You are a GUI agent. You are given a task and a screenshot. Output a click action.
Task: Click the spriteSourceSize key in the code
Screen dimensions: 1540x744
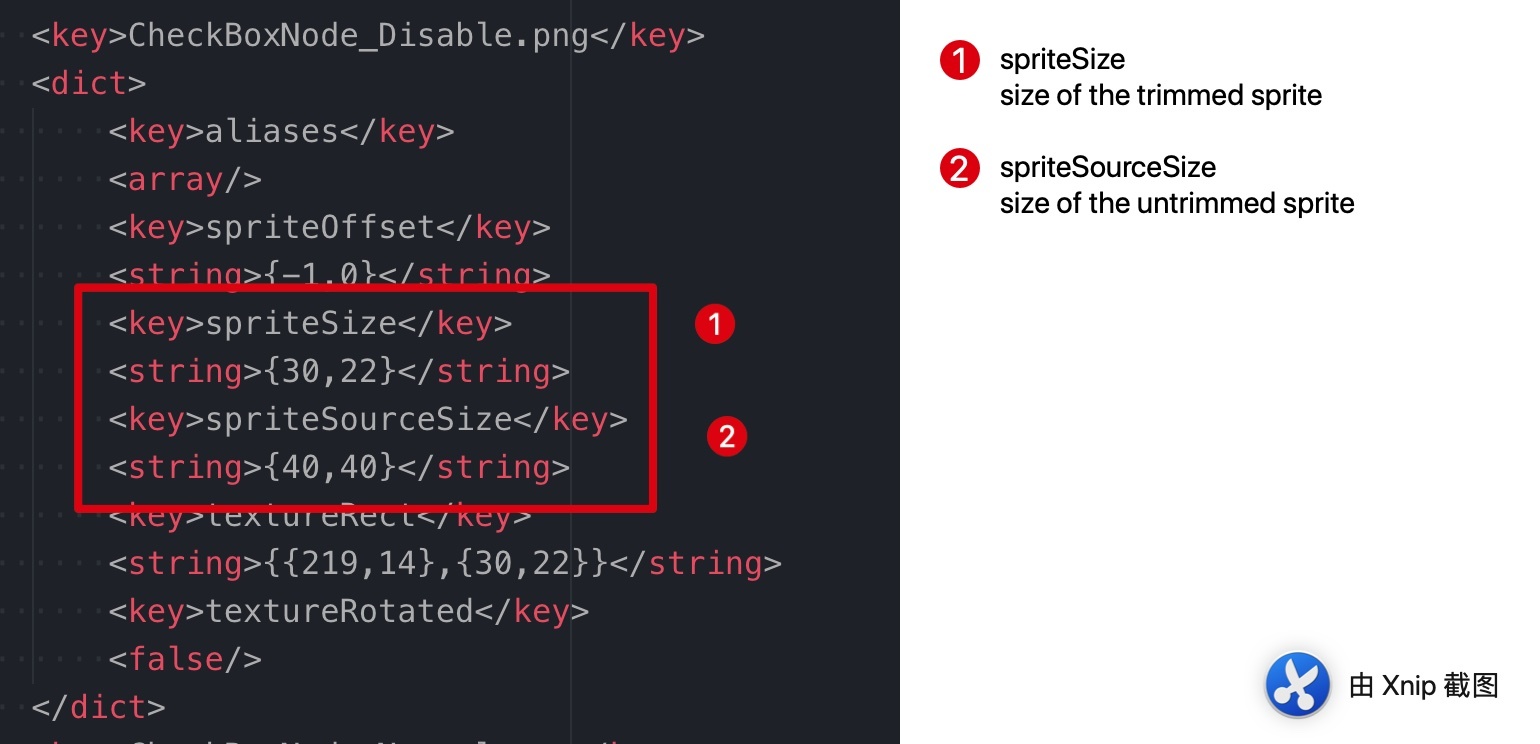point(368,419)
